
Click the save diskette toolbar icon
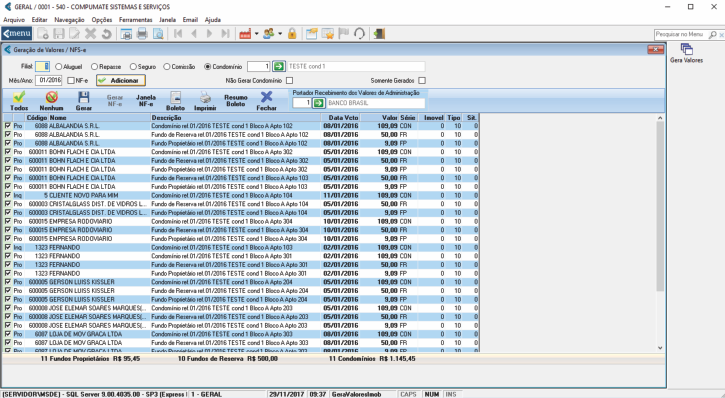pos(59,33)
